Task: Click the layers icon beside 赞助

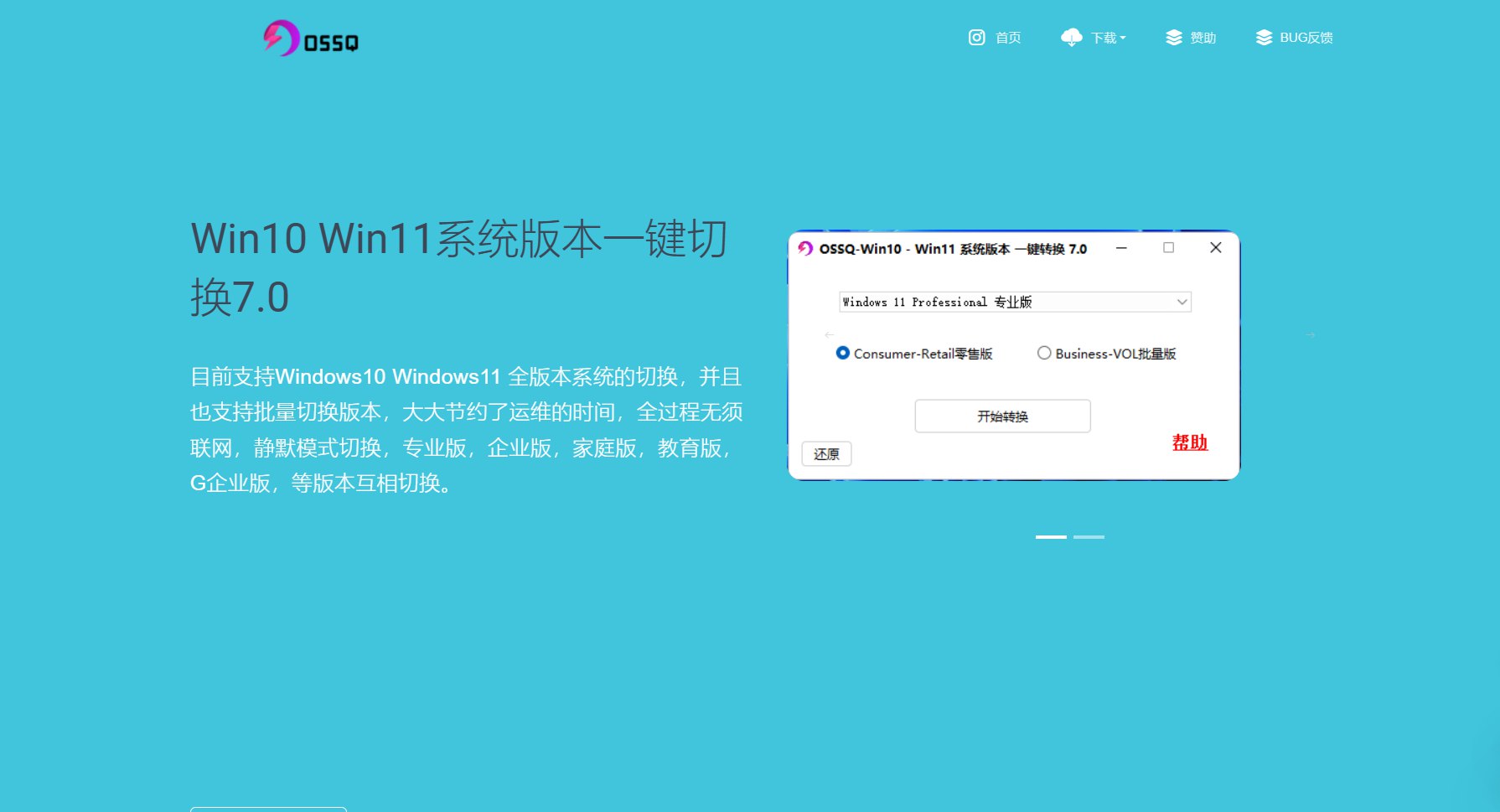Action: [x=1173, y=38]
